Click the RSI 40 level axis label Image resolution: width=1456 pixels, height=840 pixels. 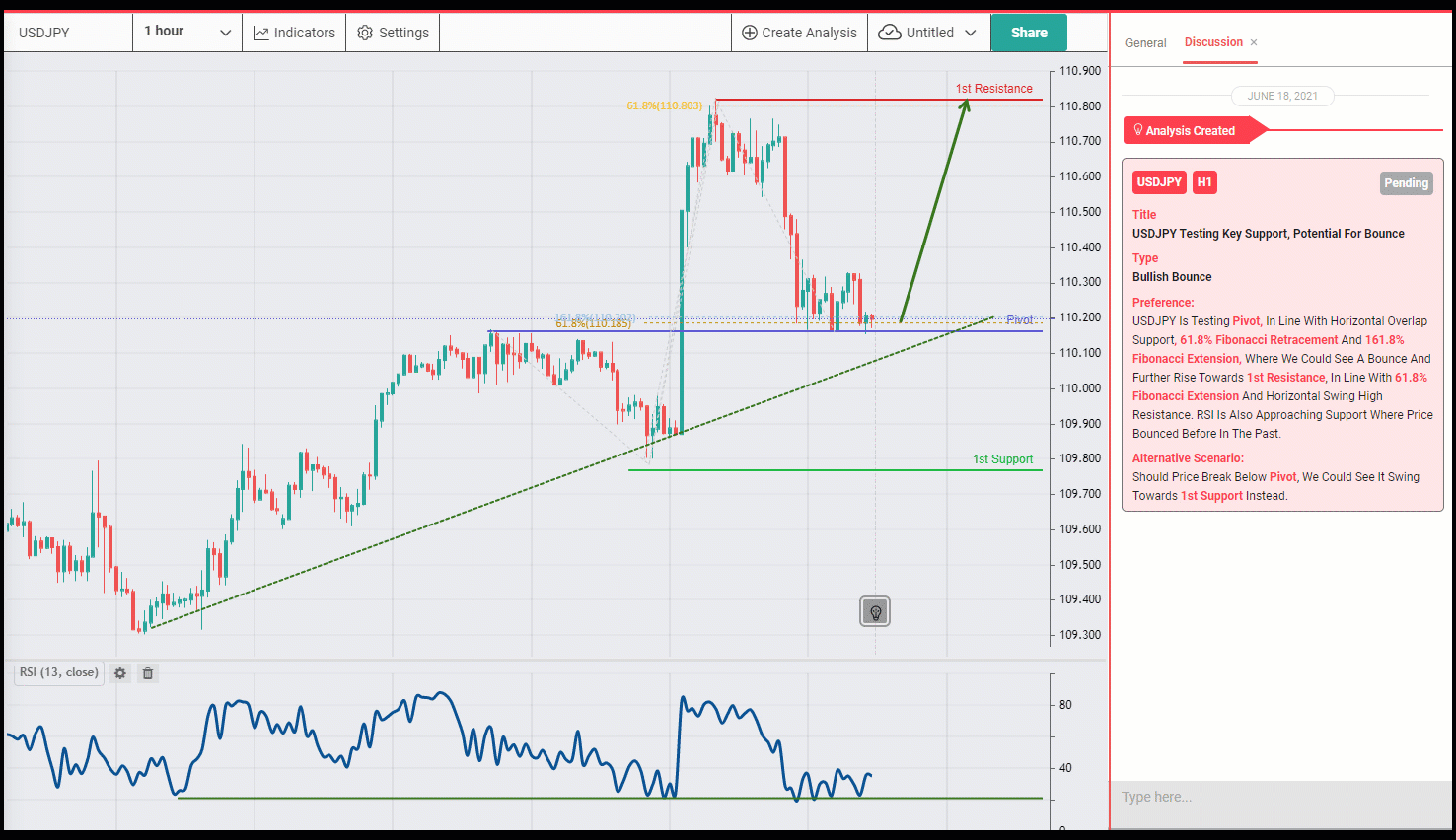pos(1065,768)
